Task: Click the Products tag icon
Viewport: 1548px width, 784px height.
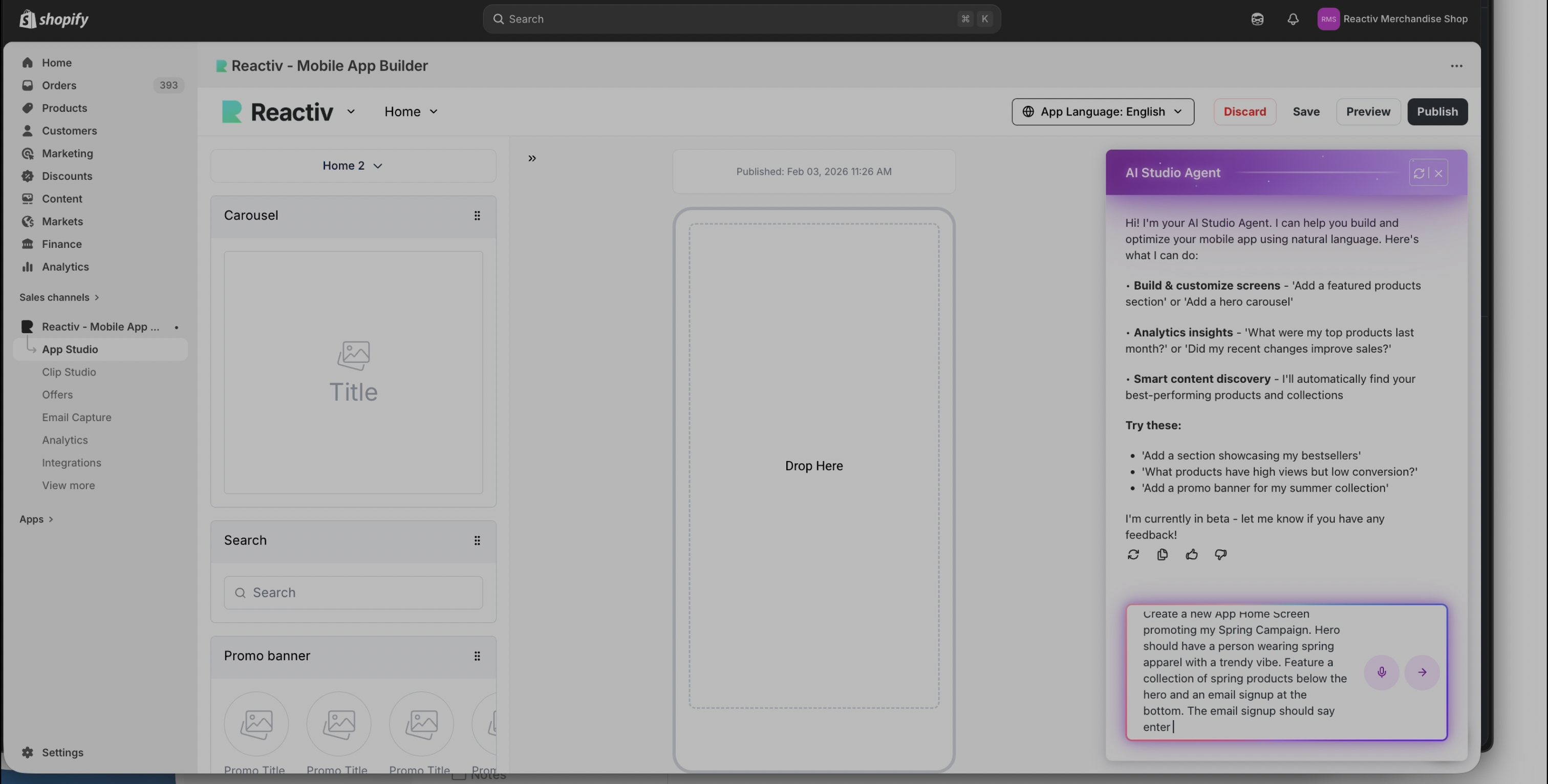Action: [27, 108]
